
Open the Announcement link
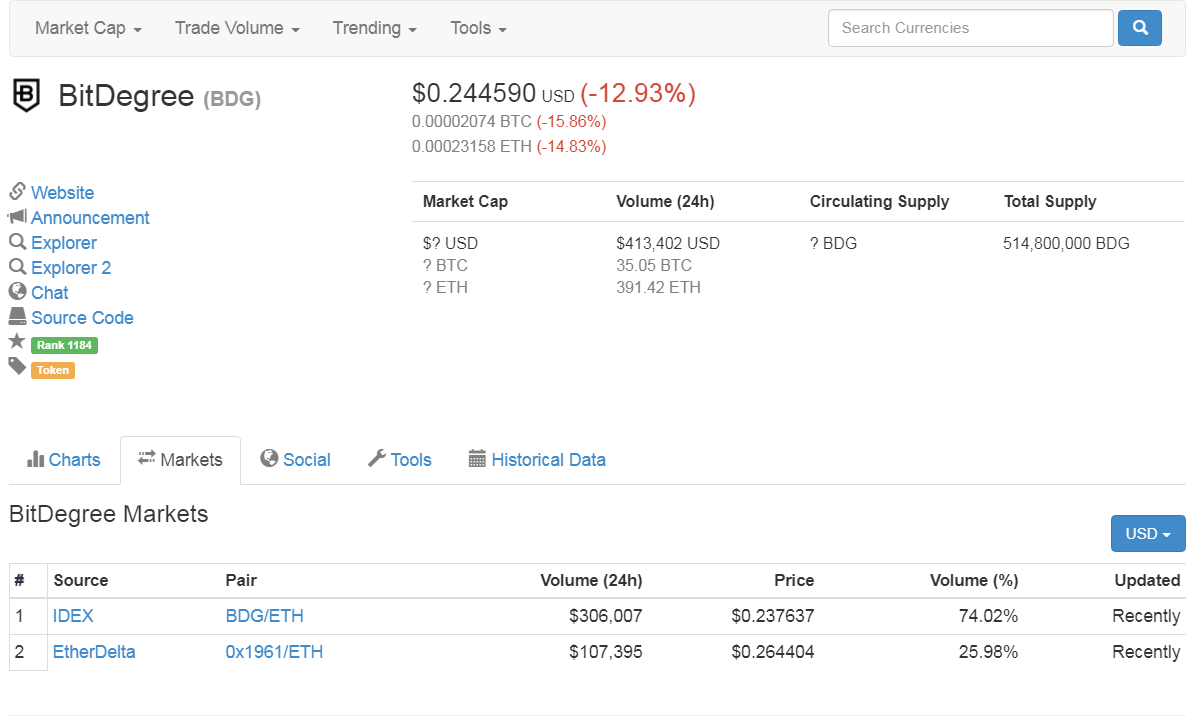pyautogui.click(x=90, y=218)
